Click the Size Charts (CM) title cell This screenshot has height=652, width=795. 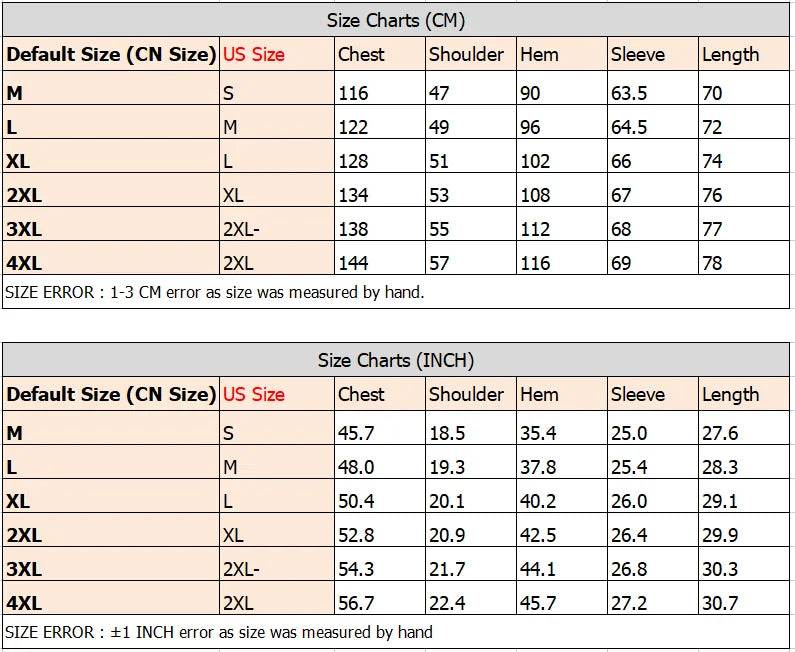pyautogui.click(x=395, y=21)
